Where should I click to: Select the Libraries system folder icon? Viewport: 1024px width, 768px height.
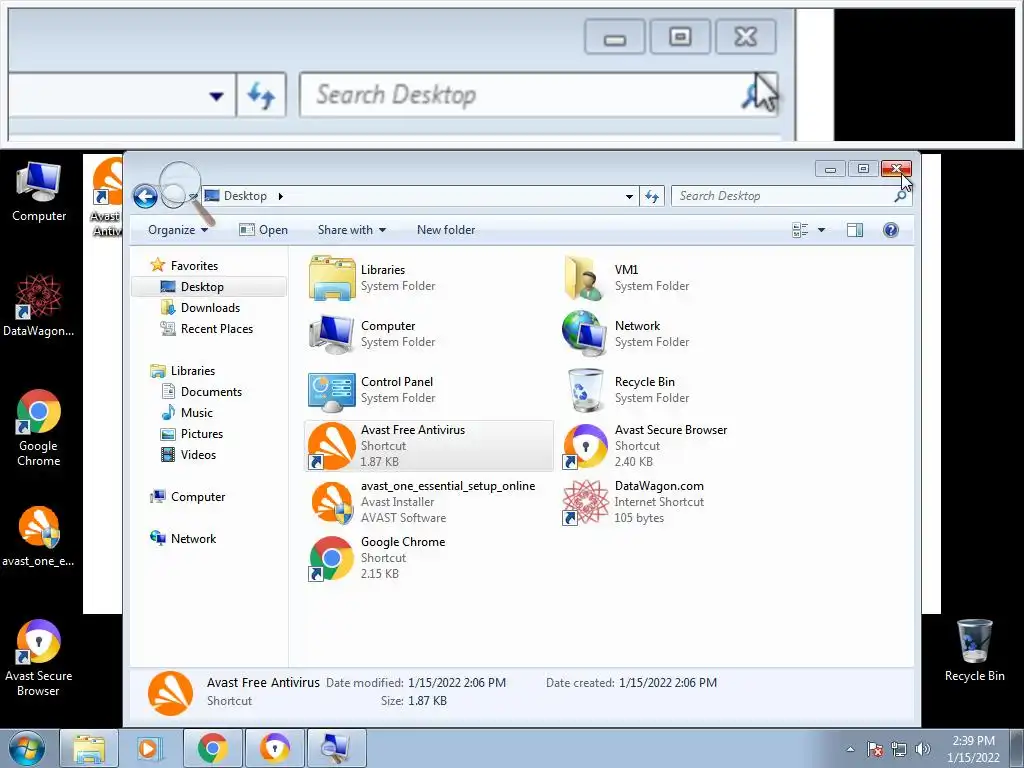pos(332,278)
